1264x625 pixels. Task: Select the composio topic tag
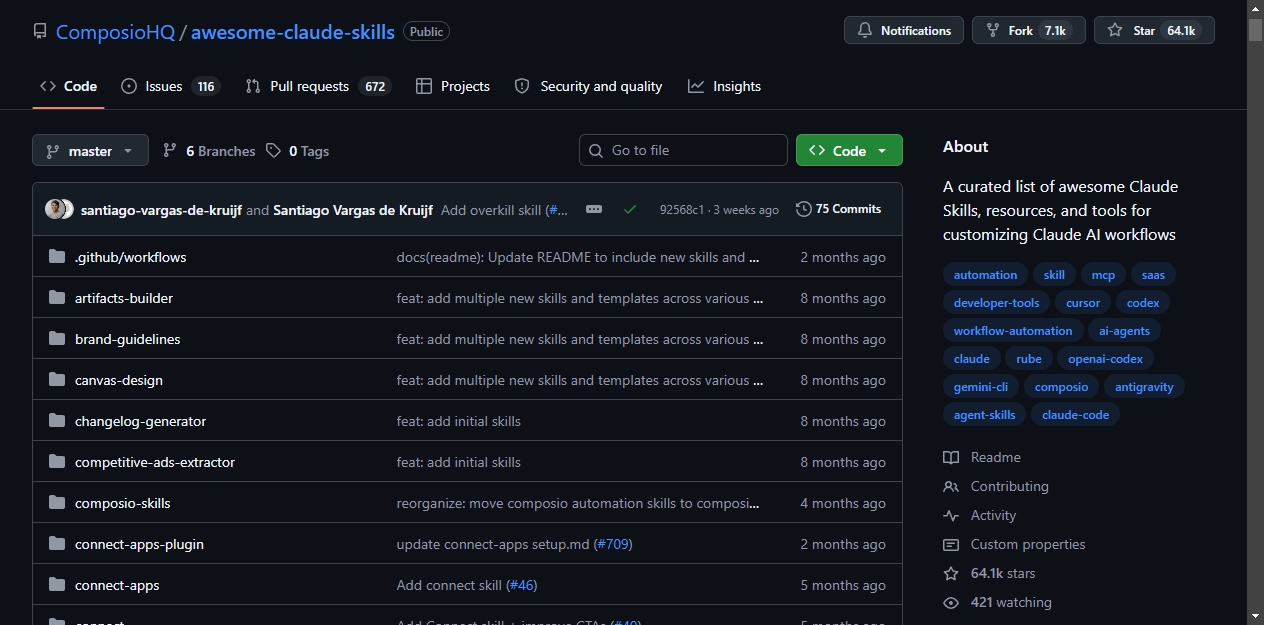1061,387
